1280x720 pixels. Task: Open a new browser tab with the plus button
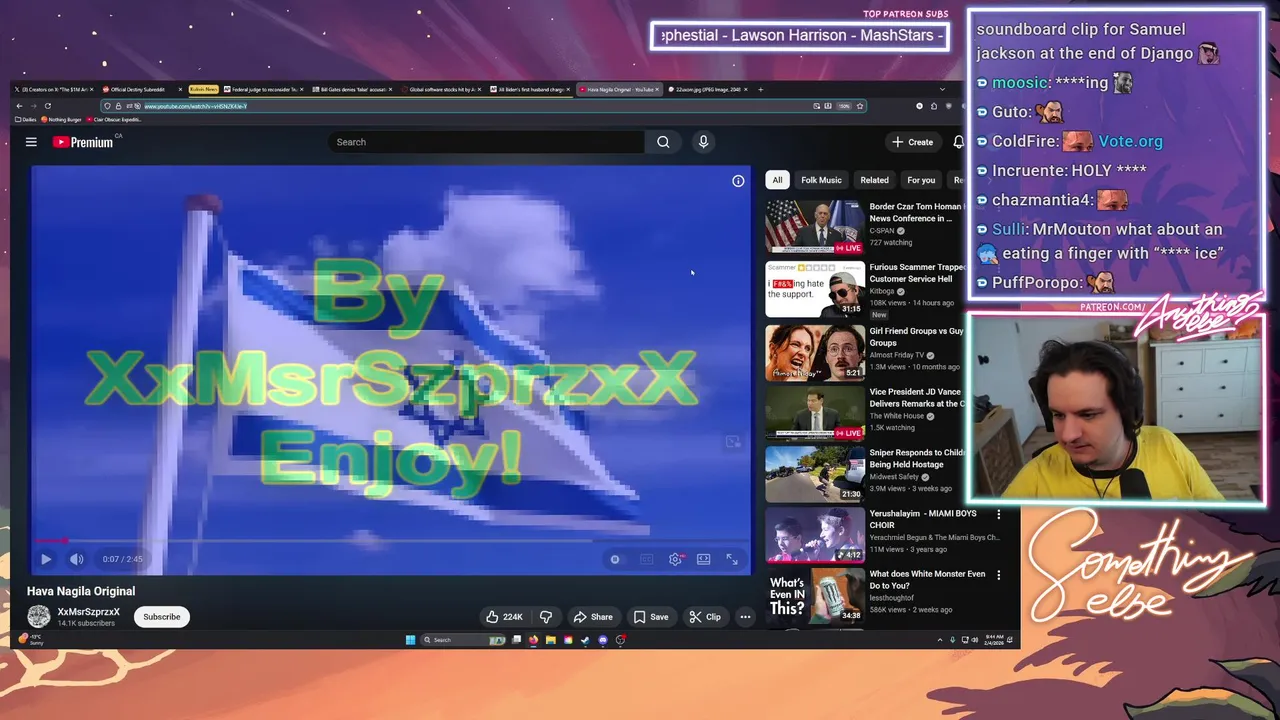coord(760,89)
